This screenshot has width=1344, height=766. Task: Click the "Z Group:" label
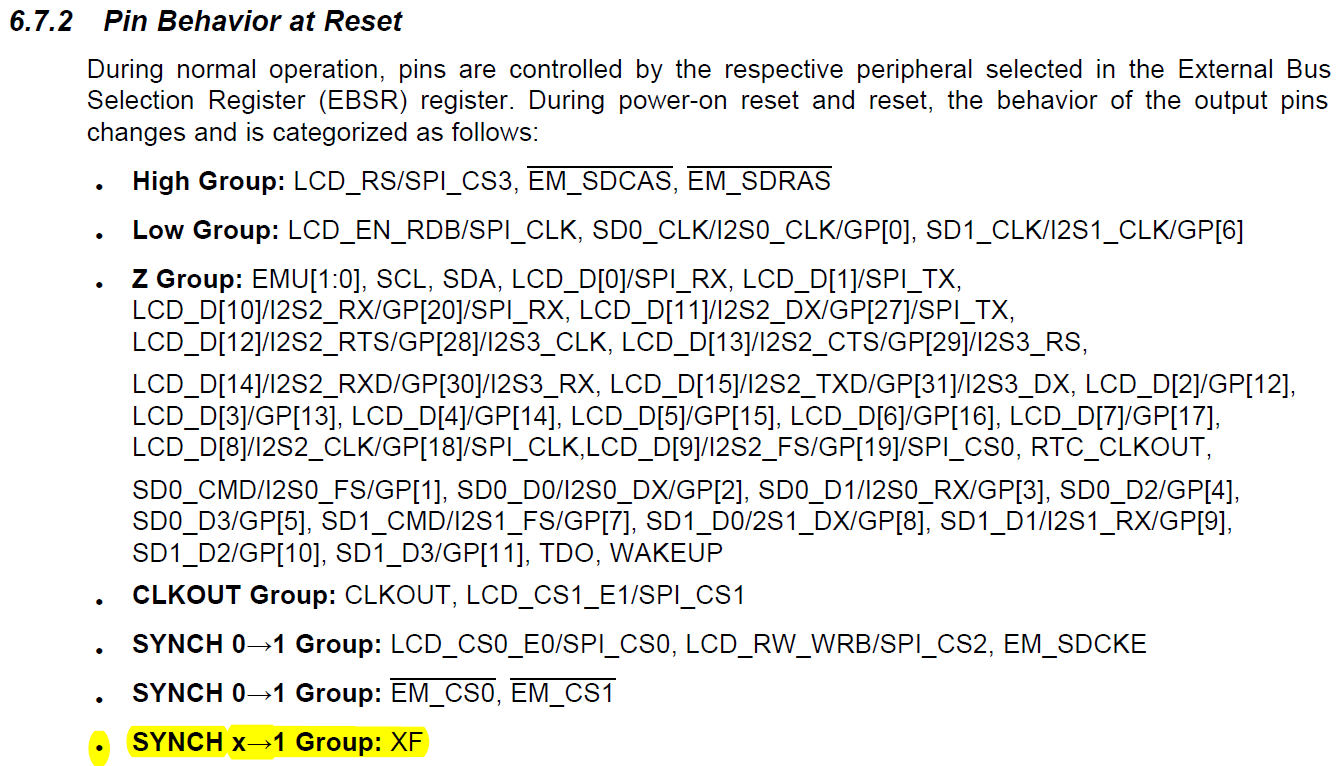pos(187,279)
